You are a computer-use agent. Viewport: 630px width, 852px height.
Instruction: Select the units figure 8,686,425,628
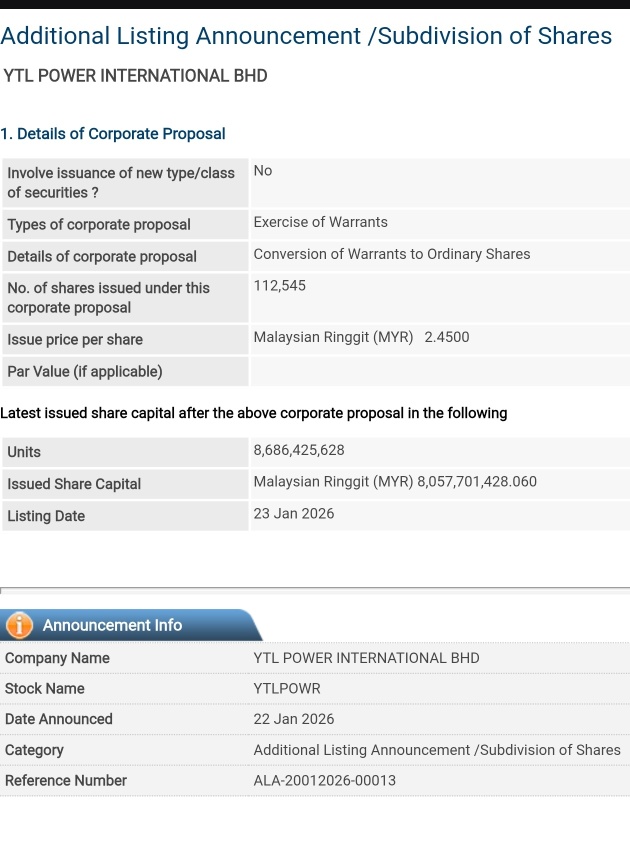coord(298,450)
